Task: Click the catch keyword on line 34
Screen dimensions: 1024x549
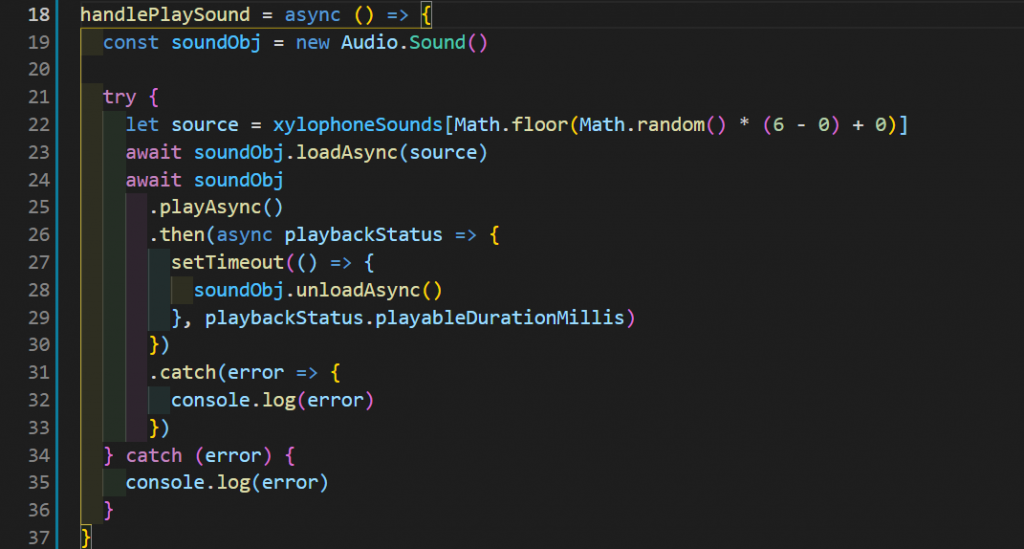Action: (x=153, y=456)
